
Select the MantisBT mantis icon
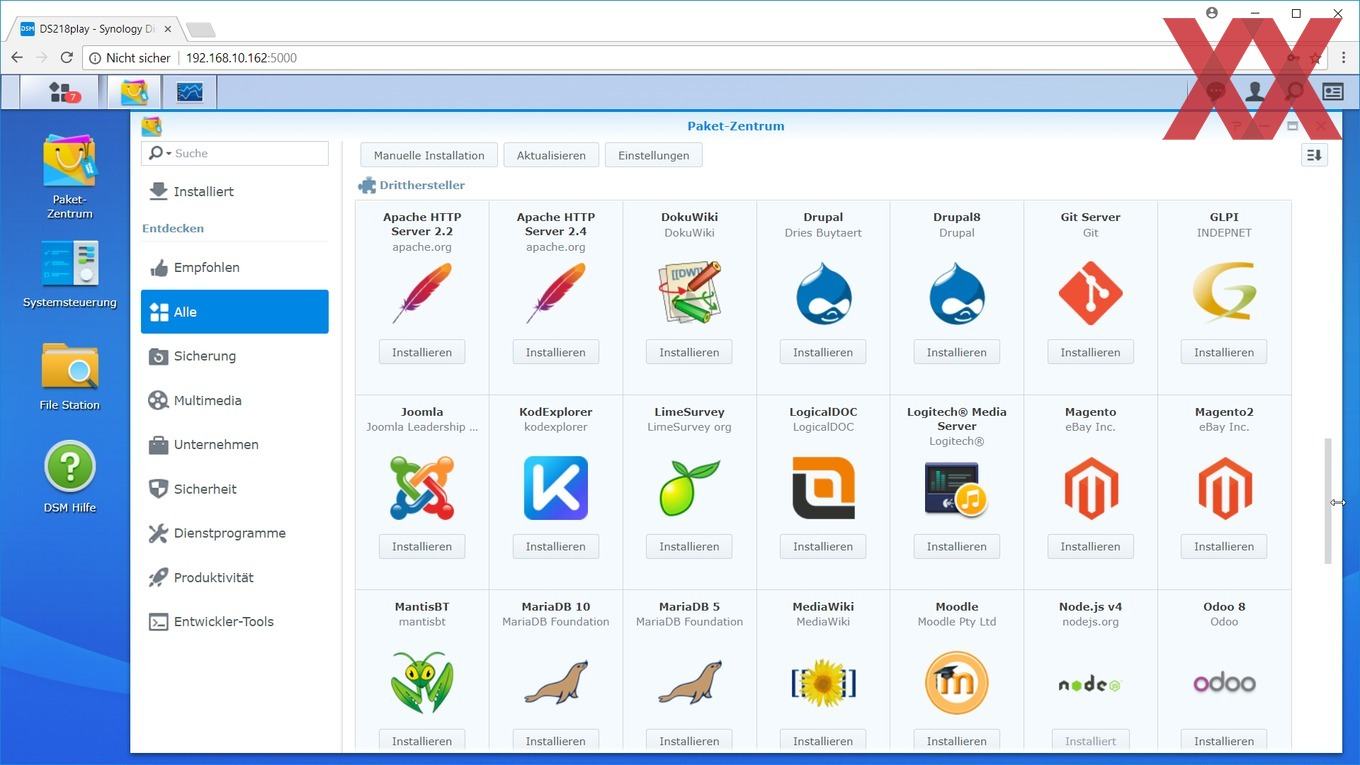click(x=422, y=682)
